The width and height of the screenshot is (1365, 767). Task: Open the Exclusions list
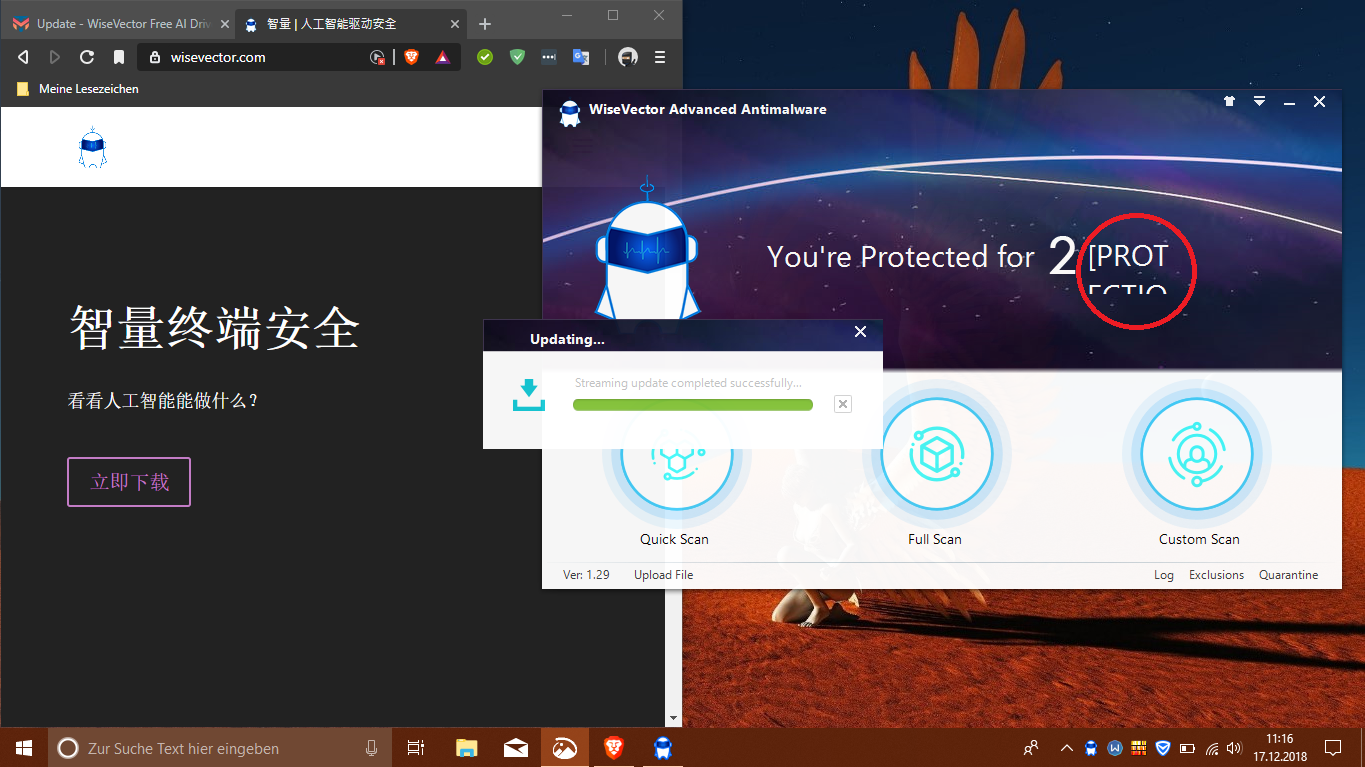tap(1216, 575)
